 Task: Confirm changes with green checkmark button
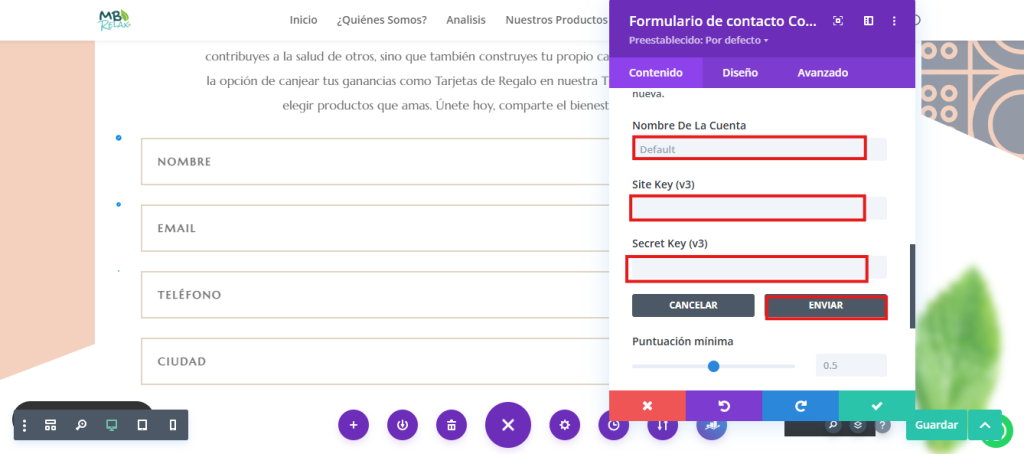pyautogui.click(x=876, y=406)
